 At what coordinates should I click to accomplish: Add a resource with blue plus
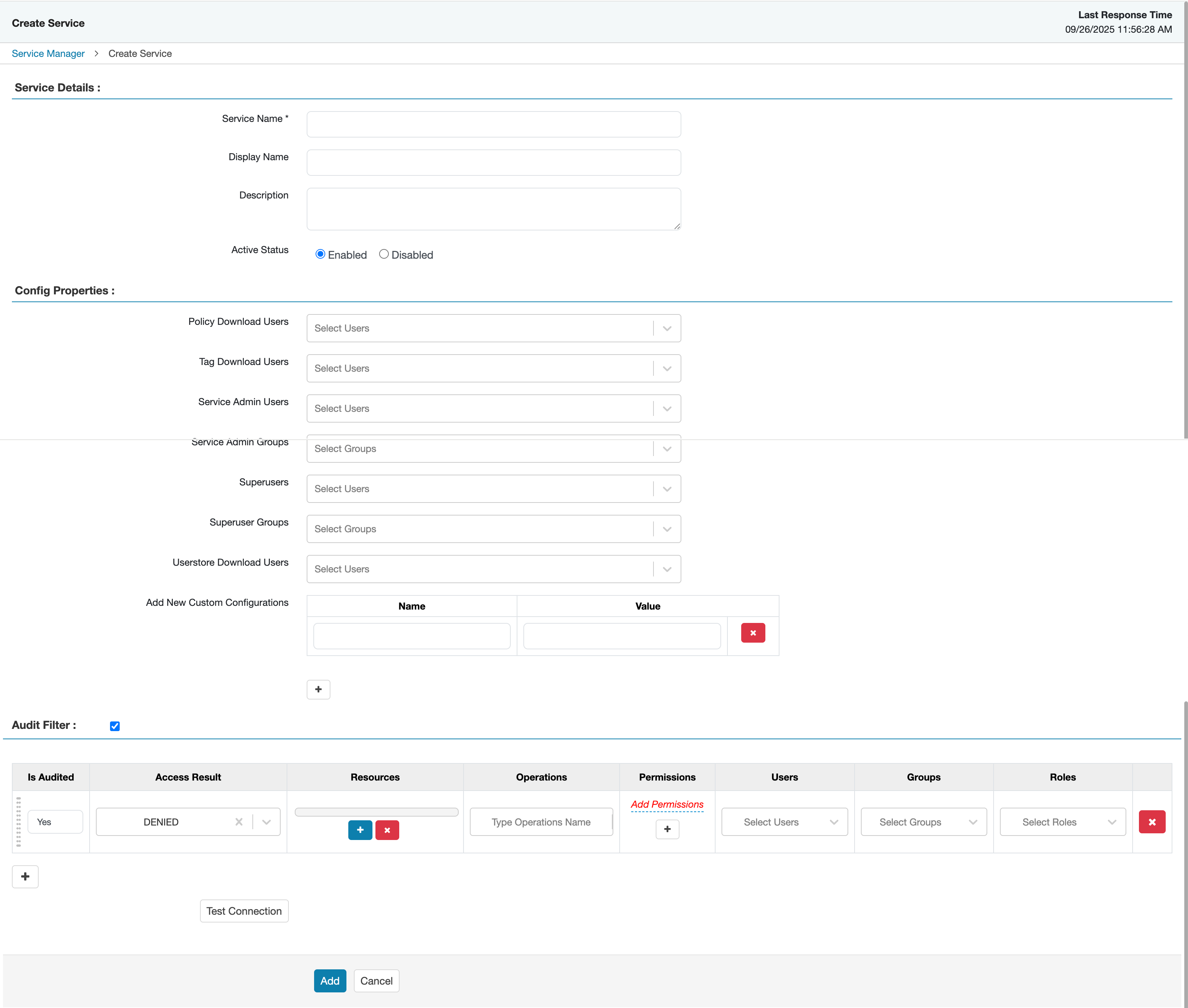tap(360, 830)
